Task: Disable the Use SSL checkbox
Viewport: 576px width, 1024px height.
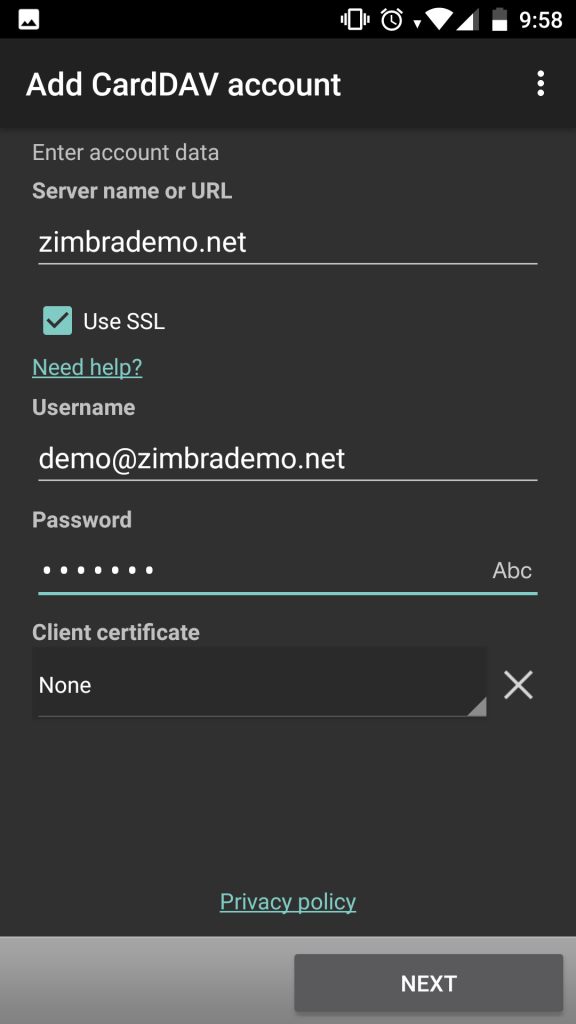Action: coord(57,320)
